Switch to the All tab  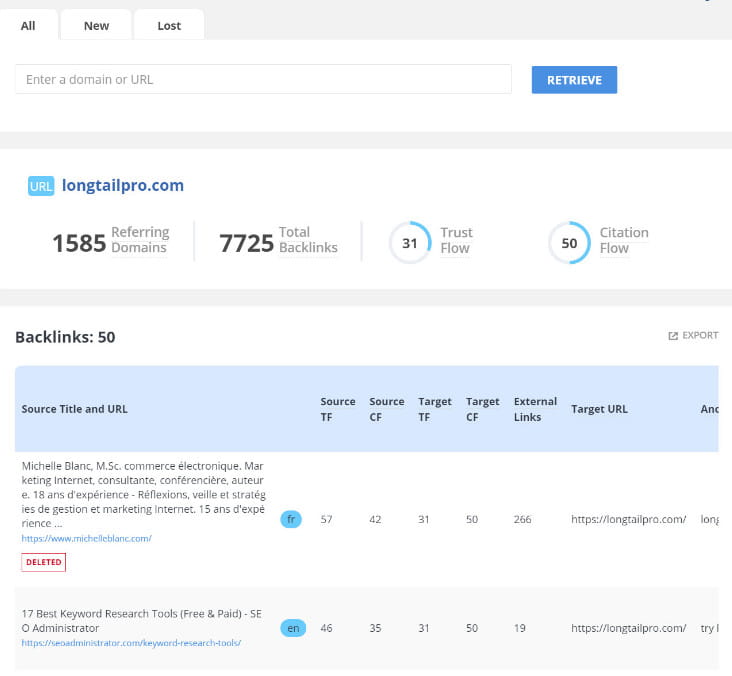[x=28, y=26]
